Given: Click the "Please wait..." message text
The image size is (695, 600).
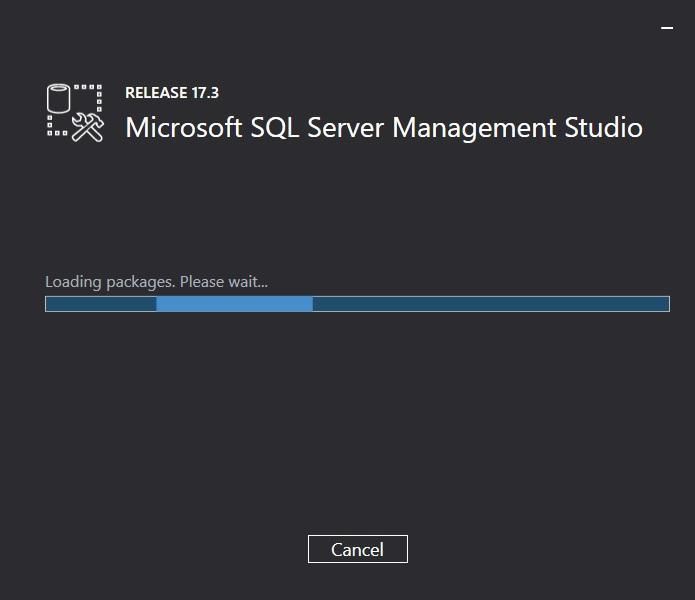Looking at the screenshot, I should [x=224, y=282].
